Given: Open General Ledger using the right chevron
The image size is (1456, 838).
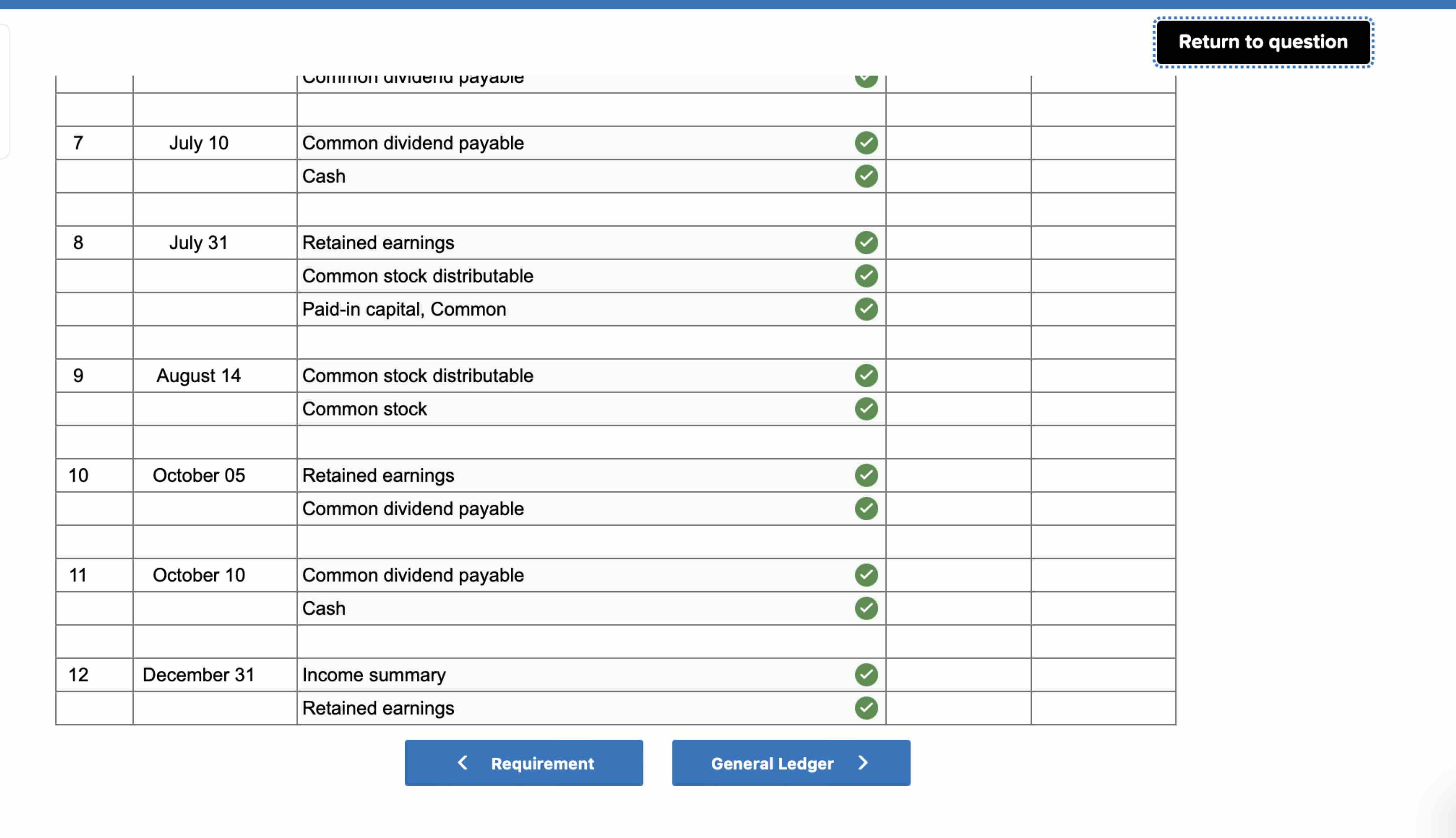Looking at the screenshot, I should pos(863,762).
